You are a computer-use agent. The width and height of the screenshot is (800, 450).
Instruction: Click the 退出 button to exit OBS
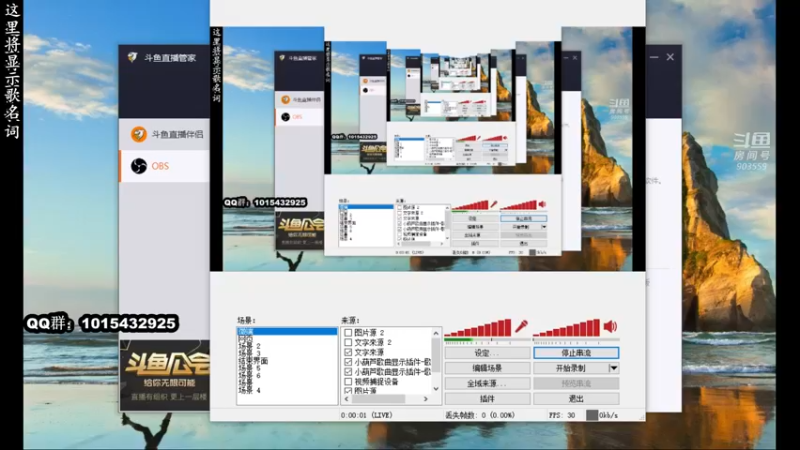(x=576, y=398)
